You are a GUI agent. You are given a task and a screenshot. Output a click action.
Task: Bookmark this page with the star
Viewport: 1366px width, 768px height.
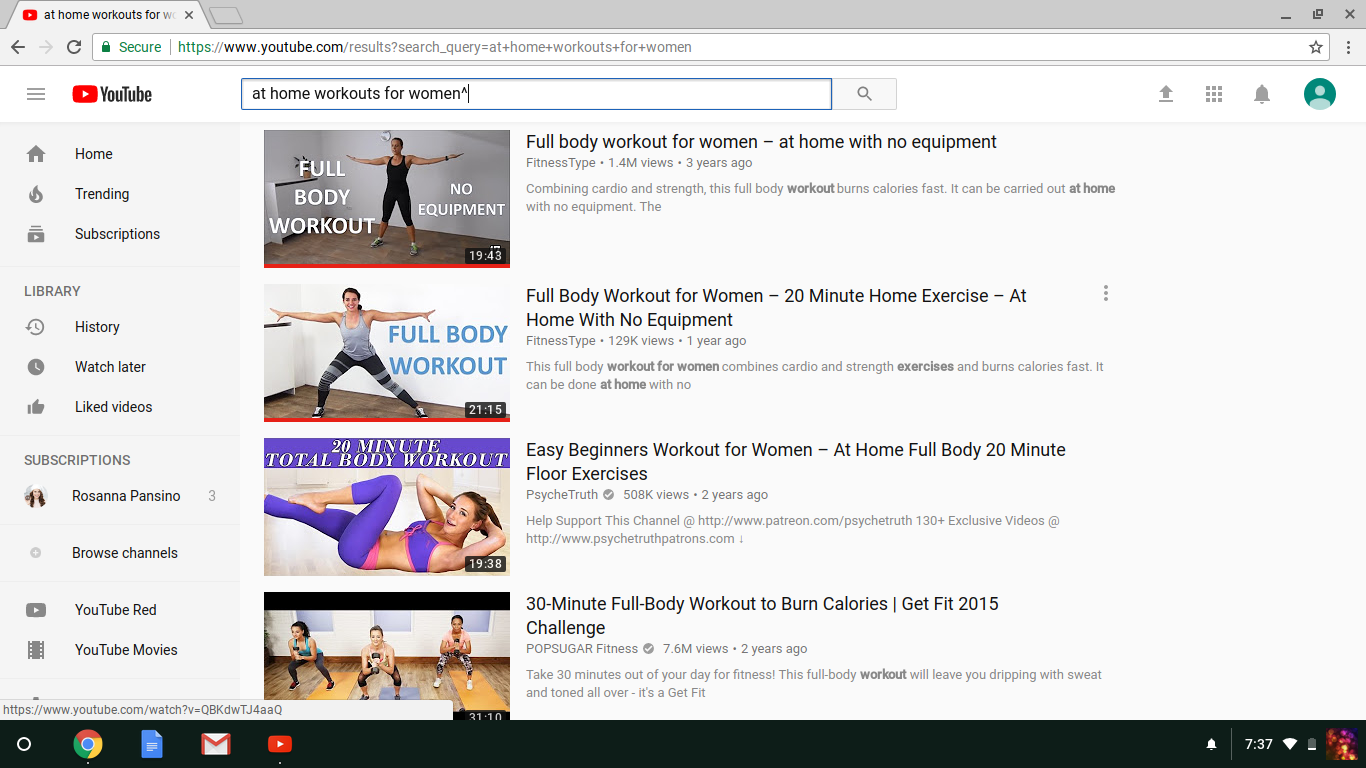1316,47
